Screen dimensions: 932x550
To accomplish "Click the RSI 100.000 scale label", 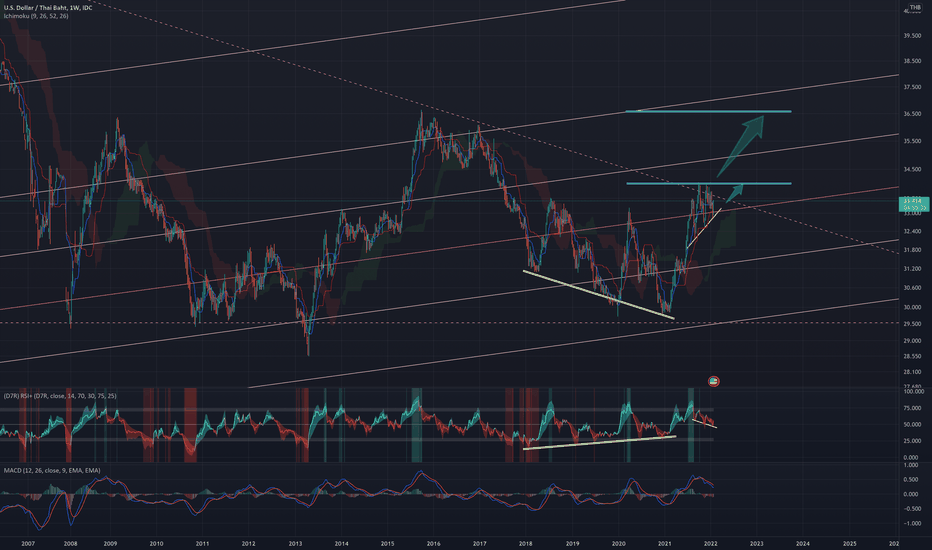I will coord(914,391).
